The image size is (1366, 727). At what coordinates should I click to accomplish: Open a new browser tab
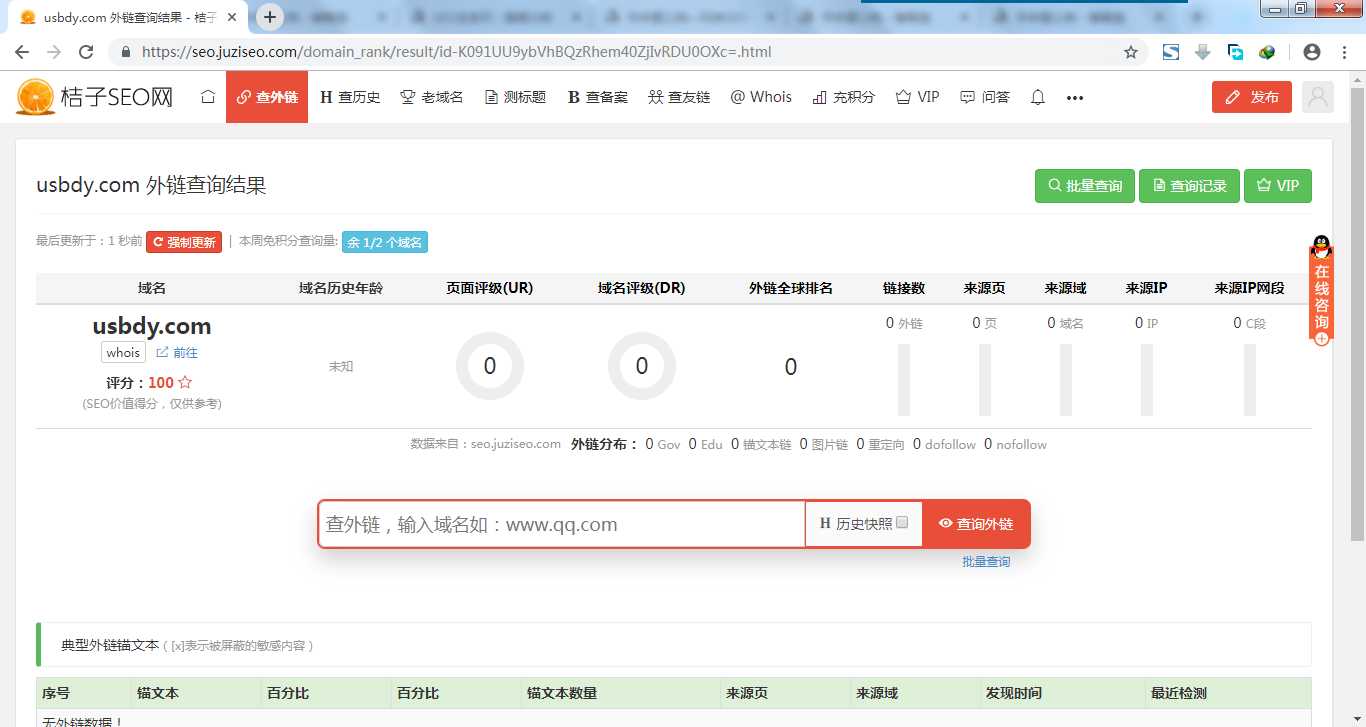(270, 17)
